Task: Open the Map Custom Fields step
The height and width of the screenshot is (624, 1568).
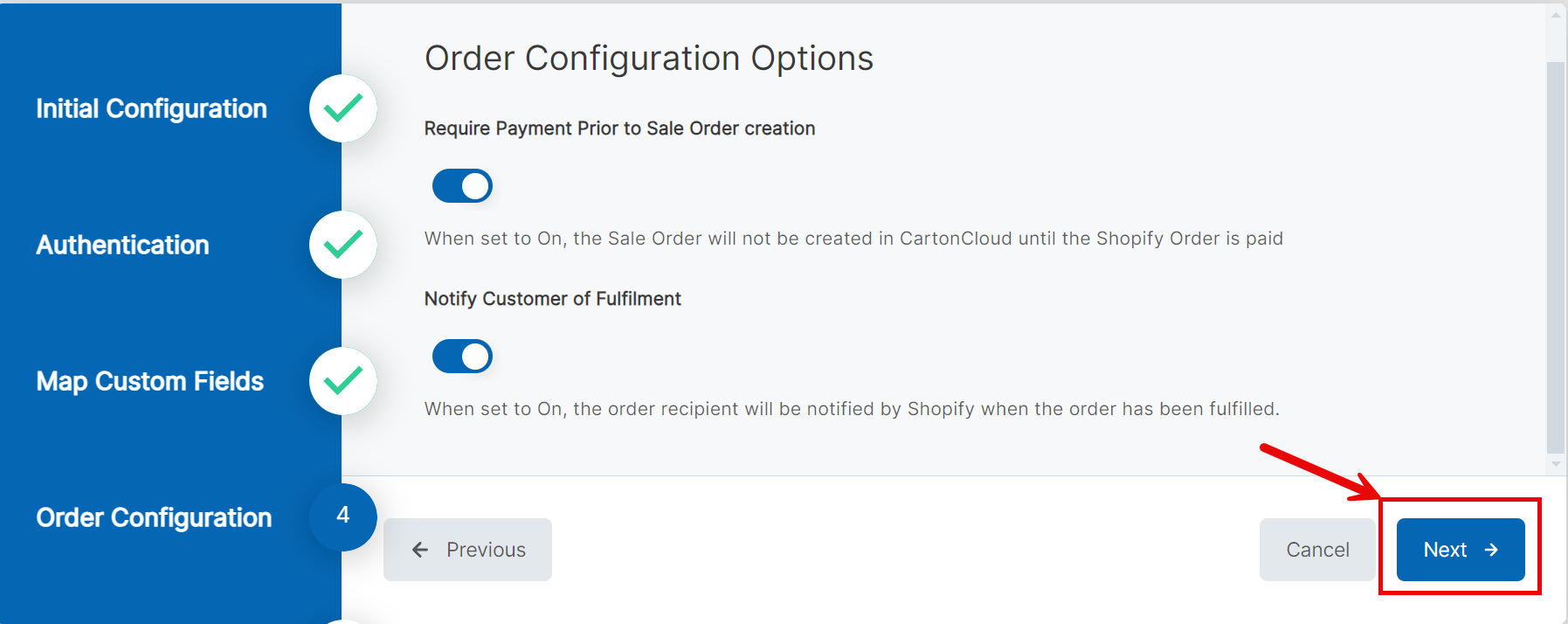Action: [149, 381]
